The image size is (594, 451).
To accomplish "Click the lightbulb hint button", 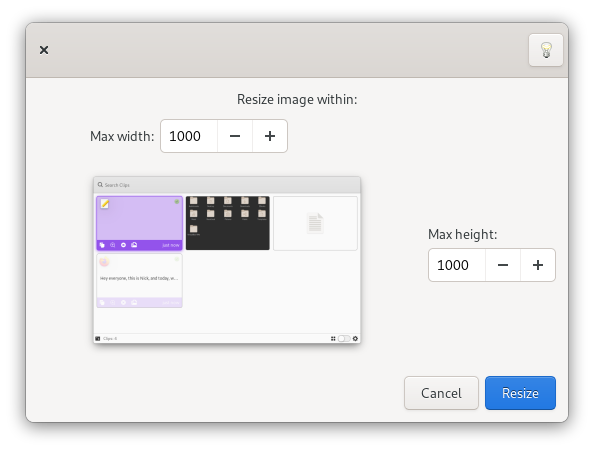I will 546,50.
